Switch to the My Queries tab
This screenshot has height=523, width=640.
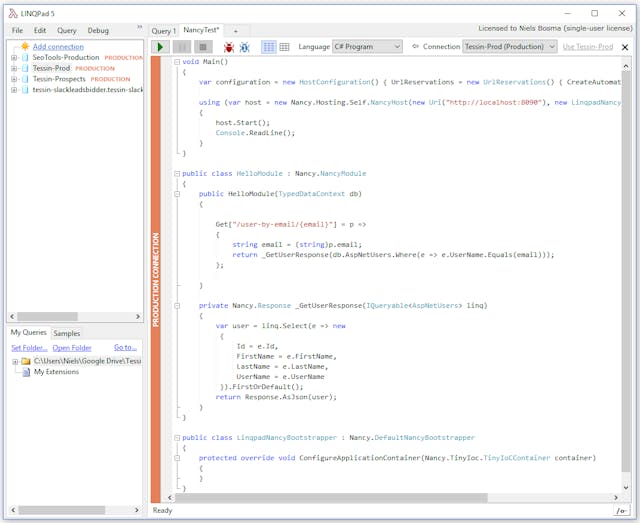coord(29,332)
